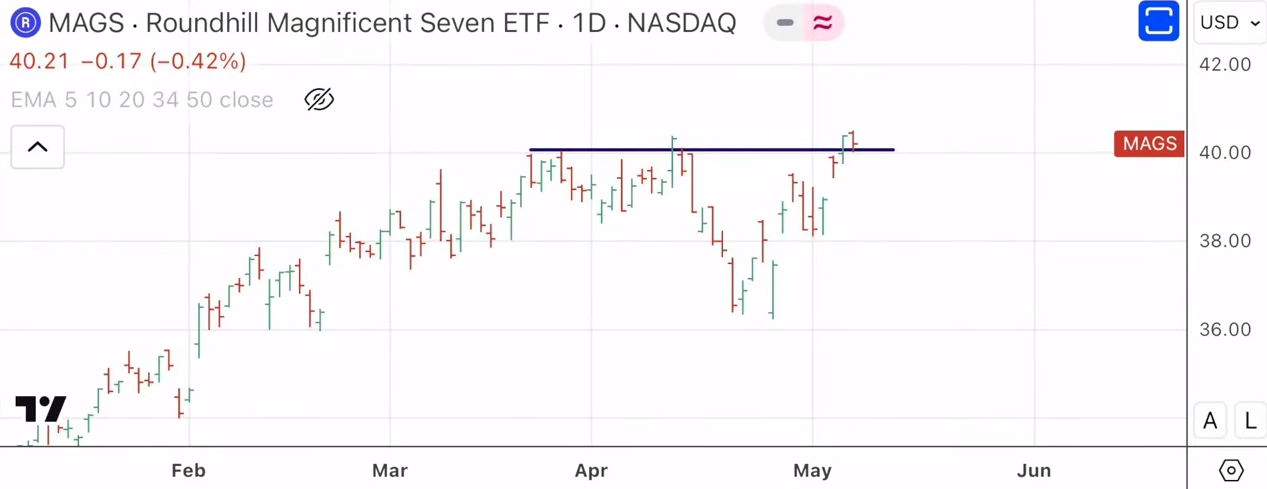The width and height of the screenshot is (1267, 489).
Task: Click the EMA 5 10 20 34 50 indicator label
Action: click(141, 100)
